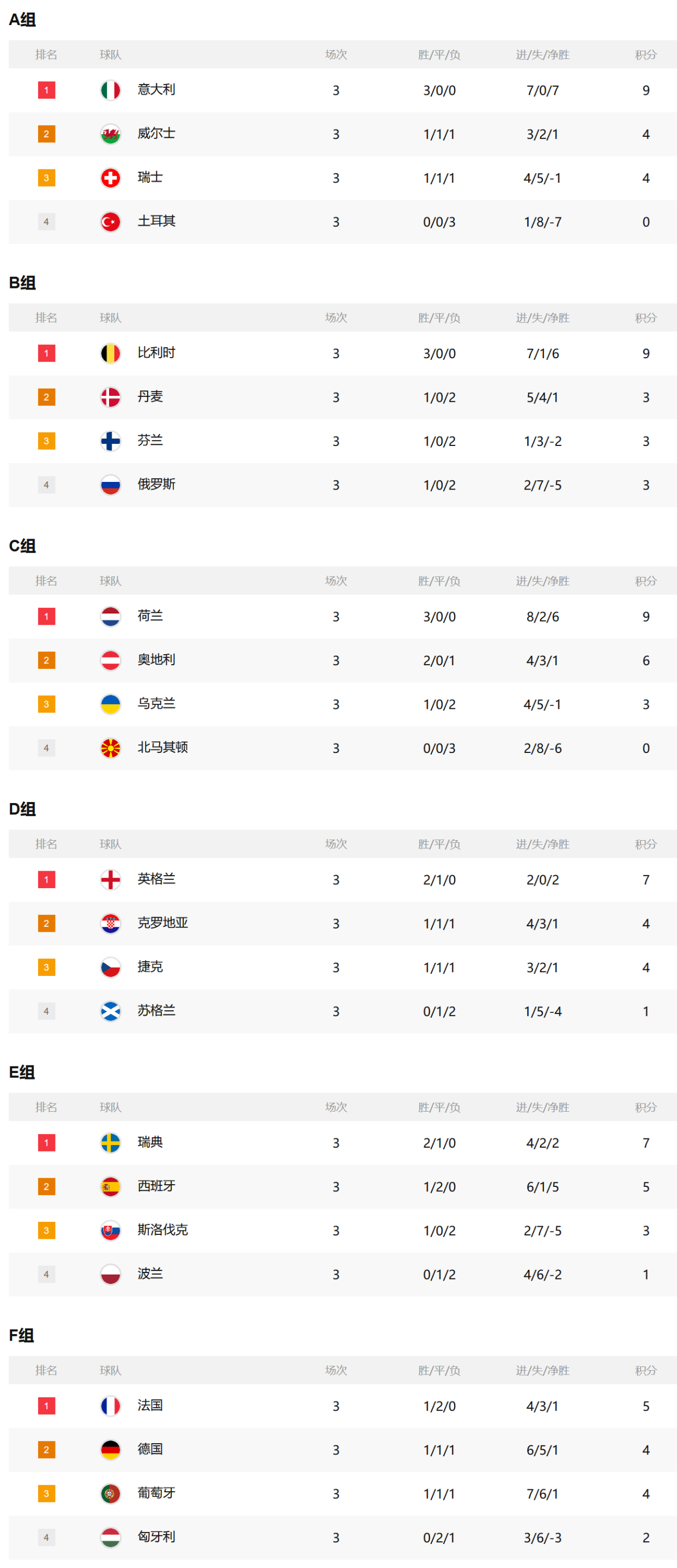Click the North Macedonia flag icon

pyautogui.click(x=110, y=747)
